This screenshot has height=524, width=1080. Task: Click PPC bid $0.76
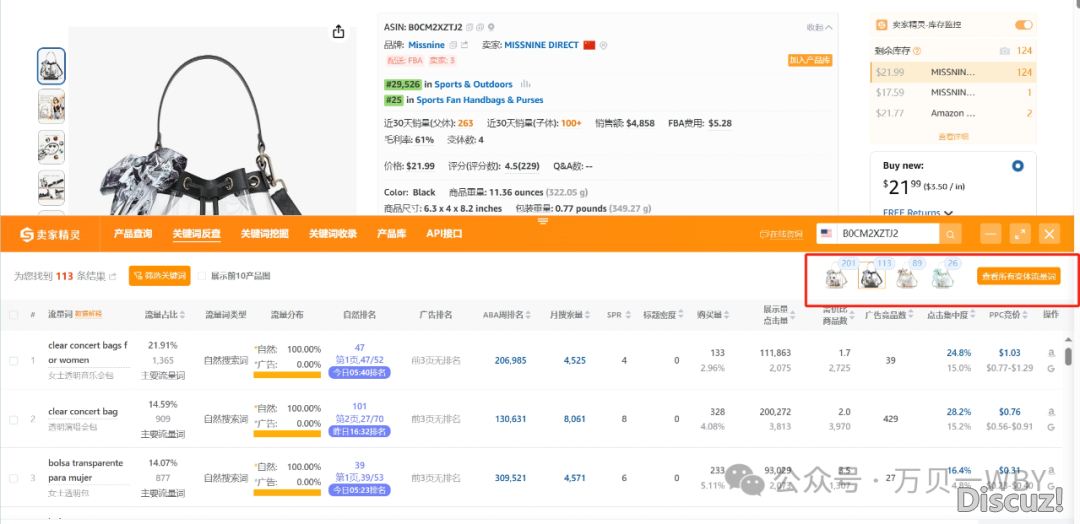pos(1010,412)
